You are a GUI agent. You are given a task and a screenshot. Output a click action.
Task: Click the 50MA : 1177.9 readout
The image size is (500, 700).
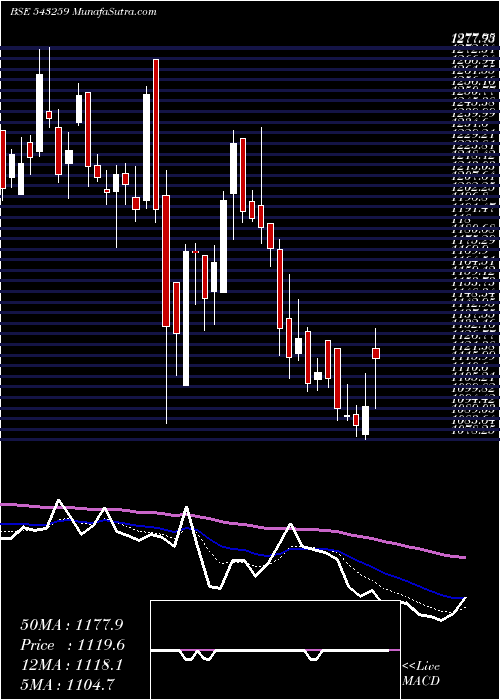[71, 625]
